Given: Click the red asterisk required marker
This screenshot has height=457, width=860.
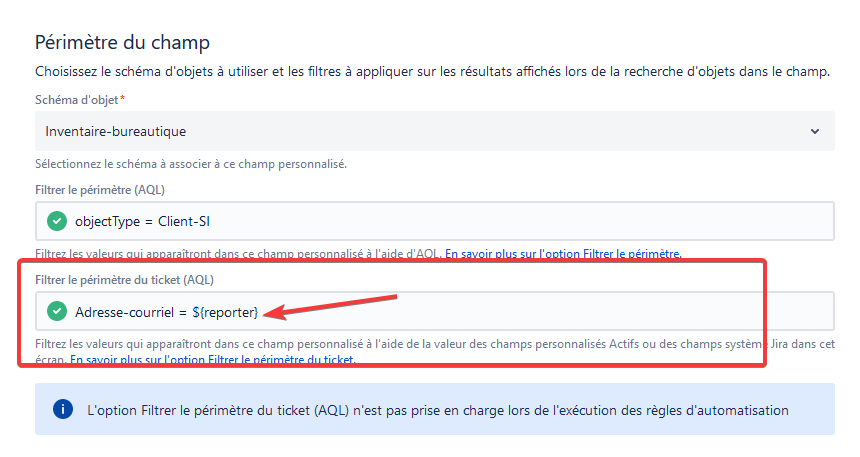Looking at the screenshot, I should [122, 99].
